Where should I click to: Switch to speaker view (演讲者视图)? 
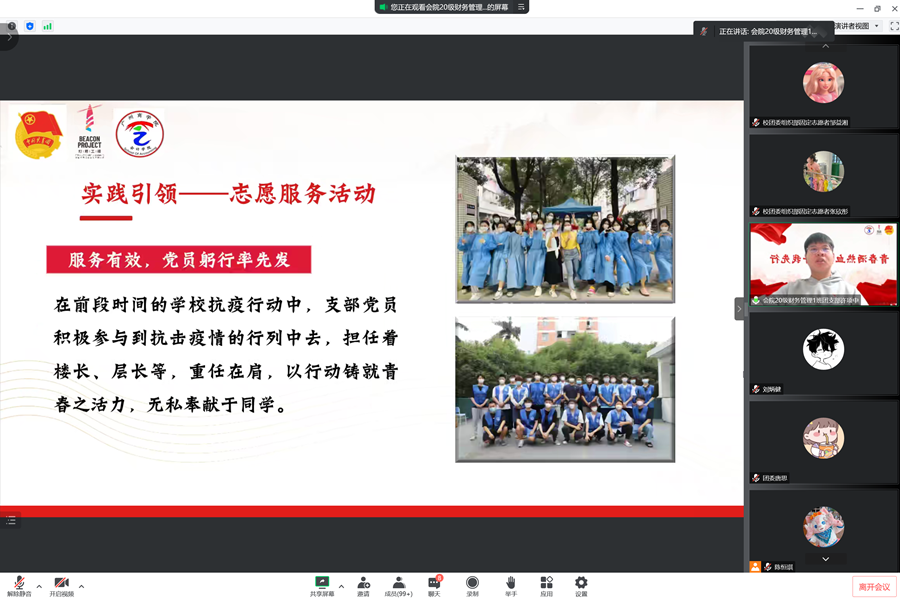(x=851, y=25)
